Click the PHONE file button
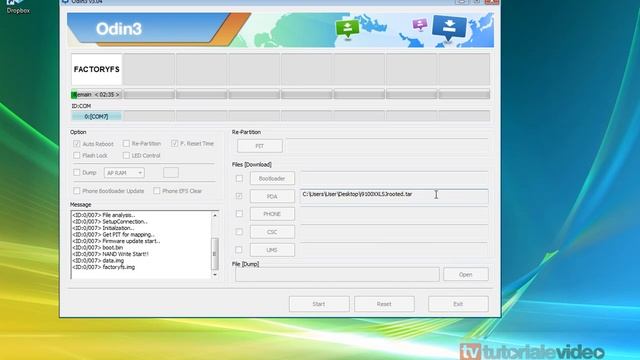Screen dimensions: 640x360 [x=272, y=214]
